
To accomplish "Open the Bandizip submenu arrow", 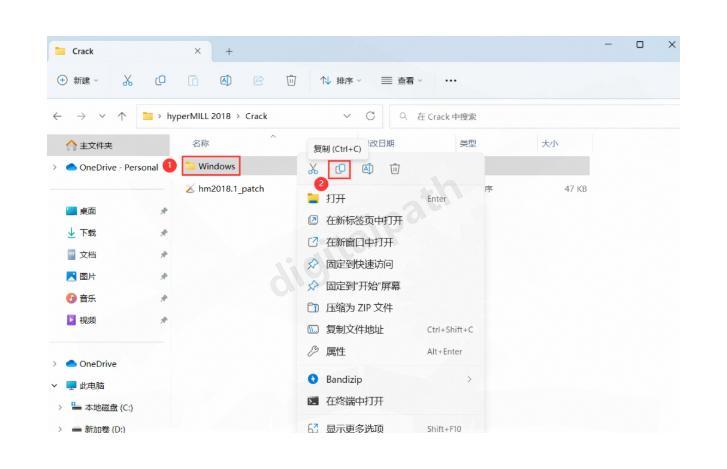I will pos(469,380).
